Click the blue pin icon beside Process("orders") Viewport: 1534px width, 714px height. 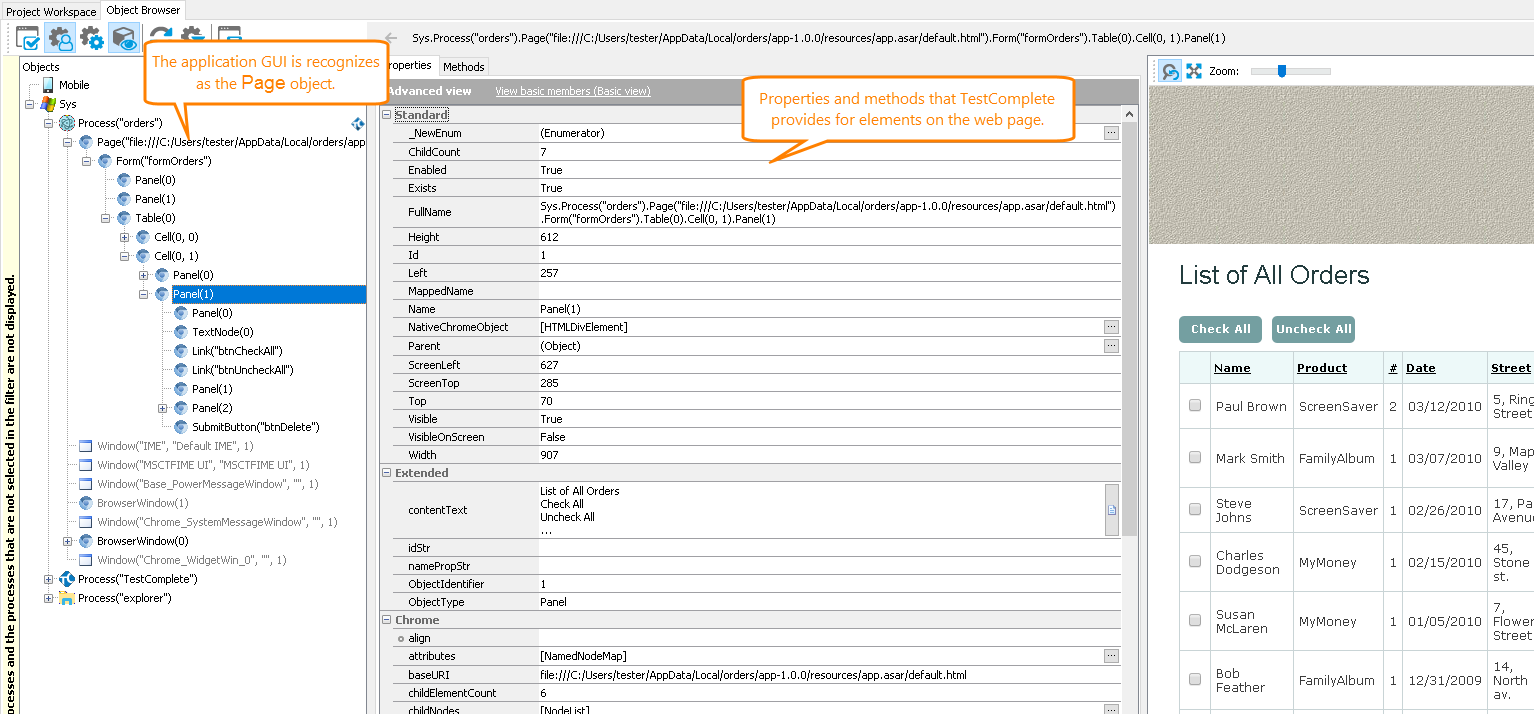point(357,123)
